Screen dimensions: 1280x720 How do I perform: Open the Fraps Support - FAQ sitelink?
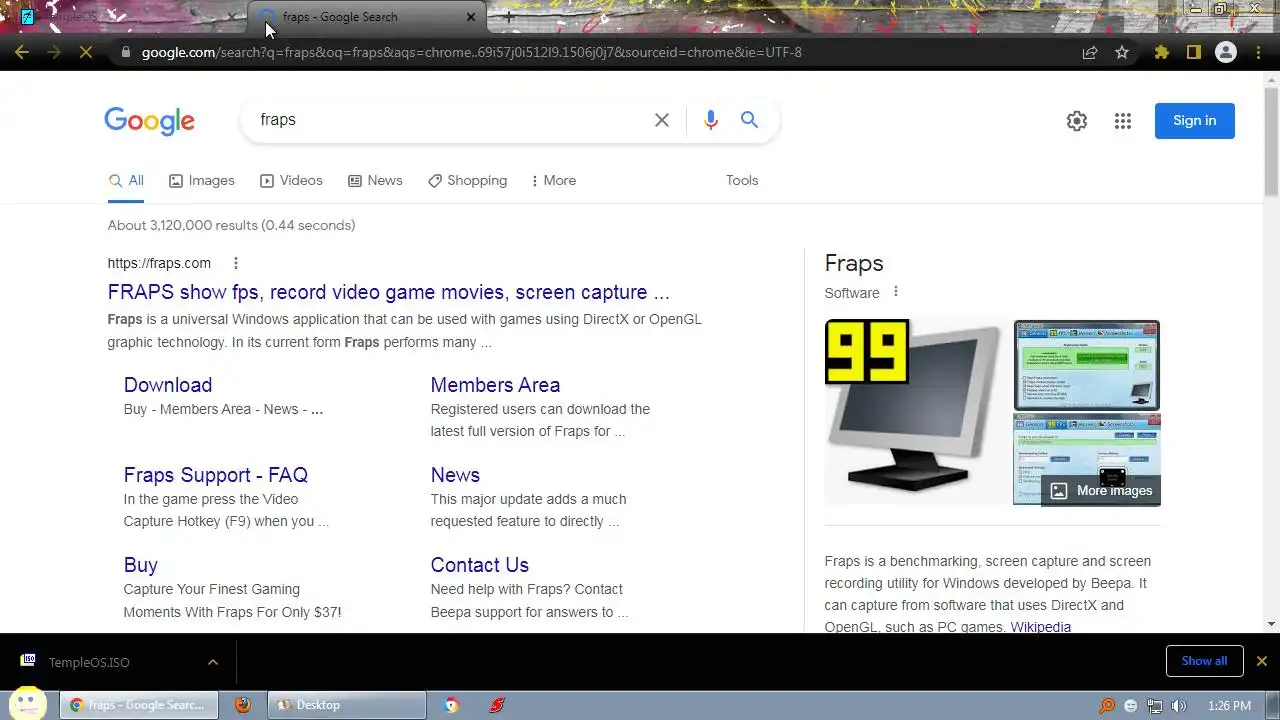216,475
